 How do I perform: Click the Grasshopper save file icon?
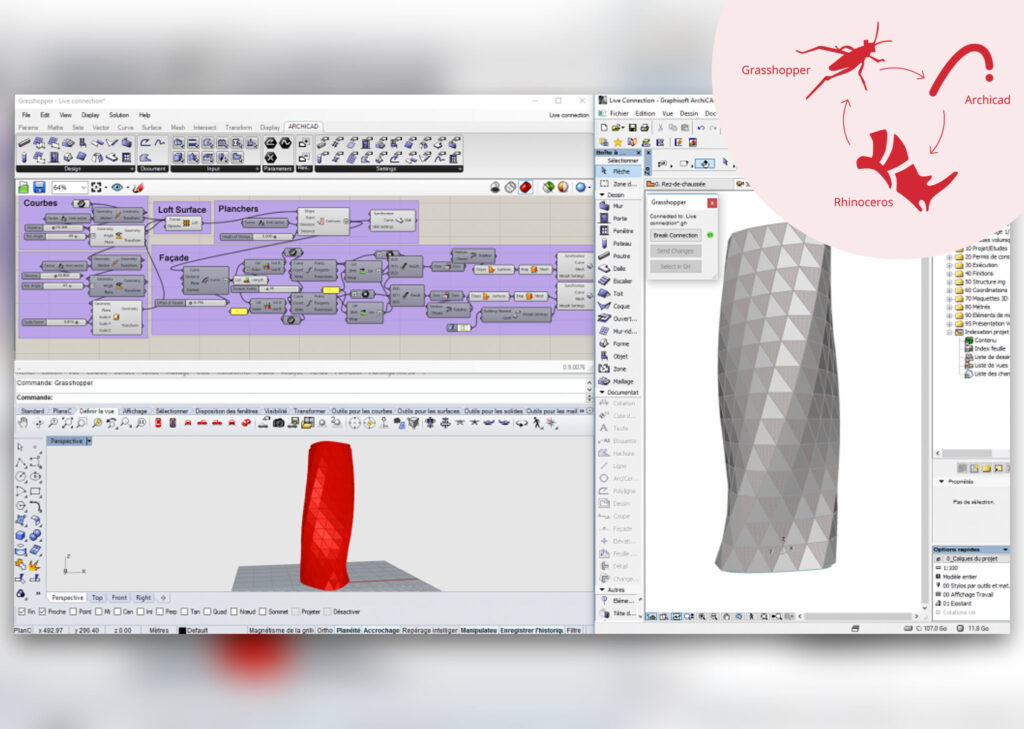39,187
